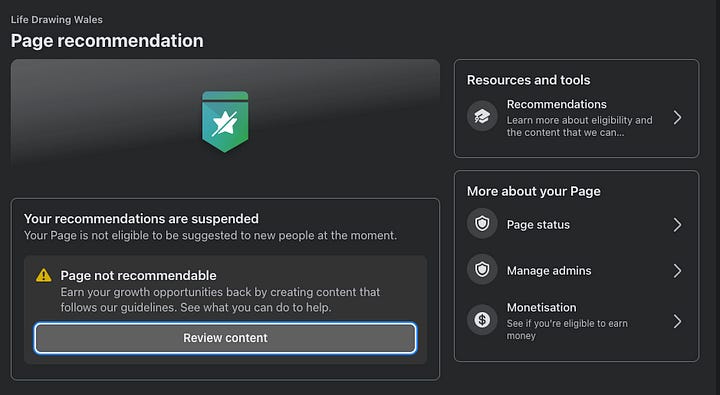This screenshot has width=720, height=395.
Task: Click See if you're eligible to earn money
Action: point(567,329)
